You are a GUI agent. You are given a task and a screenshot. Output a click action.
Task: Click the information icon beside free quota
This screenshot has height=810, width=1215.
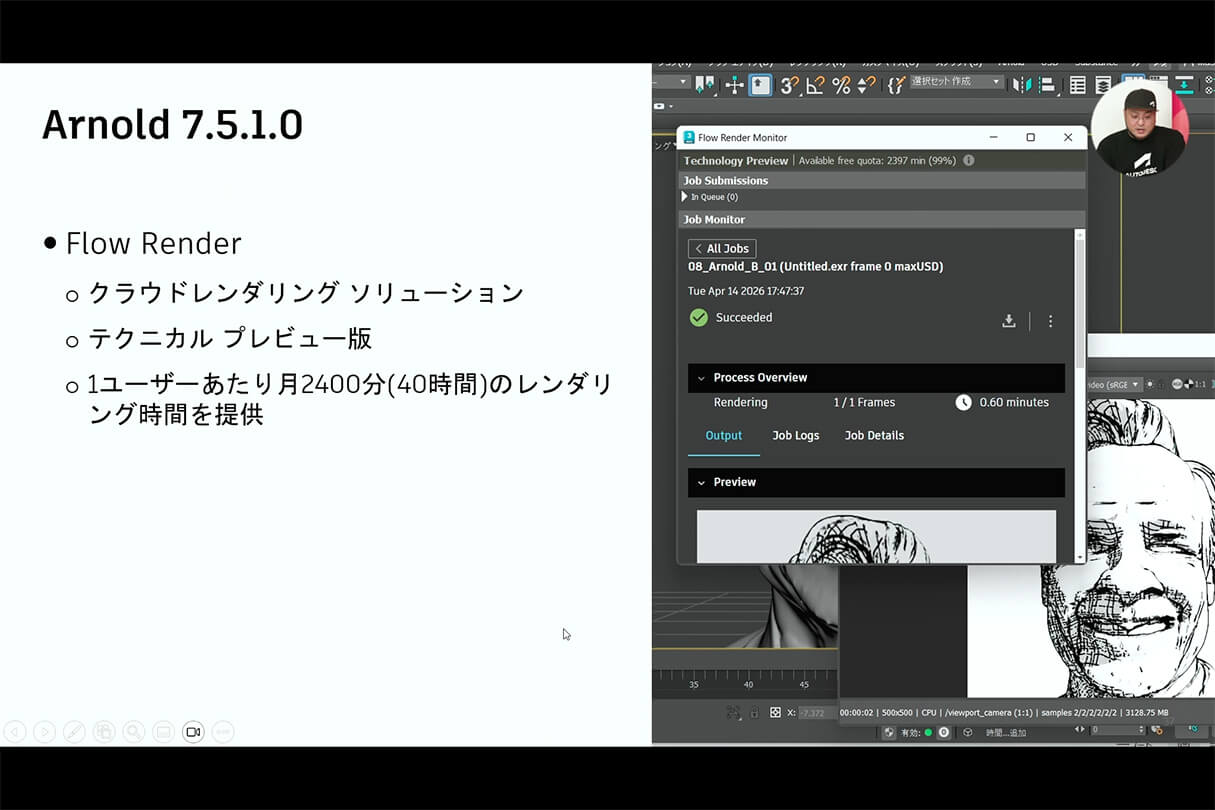click(x=968, y=160)
